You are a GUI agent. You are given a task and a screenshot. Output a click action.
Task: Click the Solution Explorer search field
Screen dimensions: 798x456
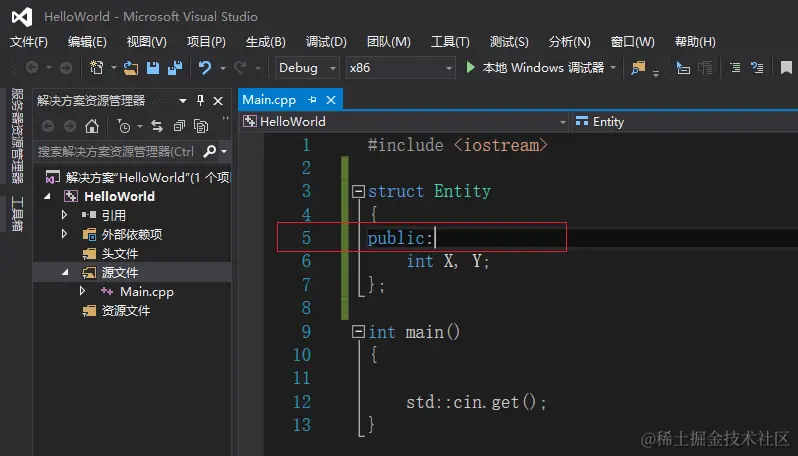117,152
